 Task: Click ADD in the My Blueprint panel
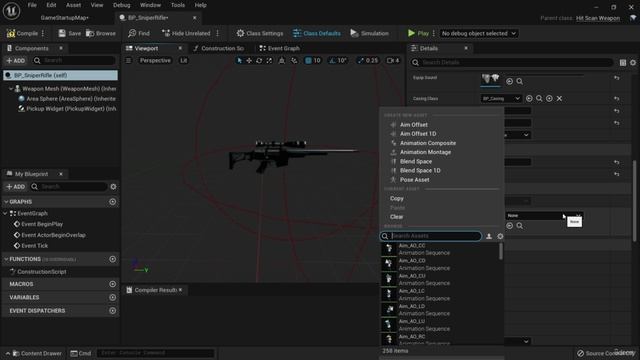click(16, 187)
